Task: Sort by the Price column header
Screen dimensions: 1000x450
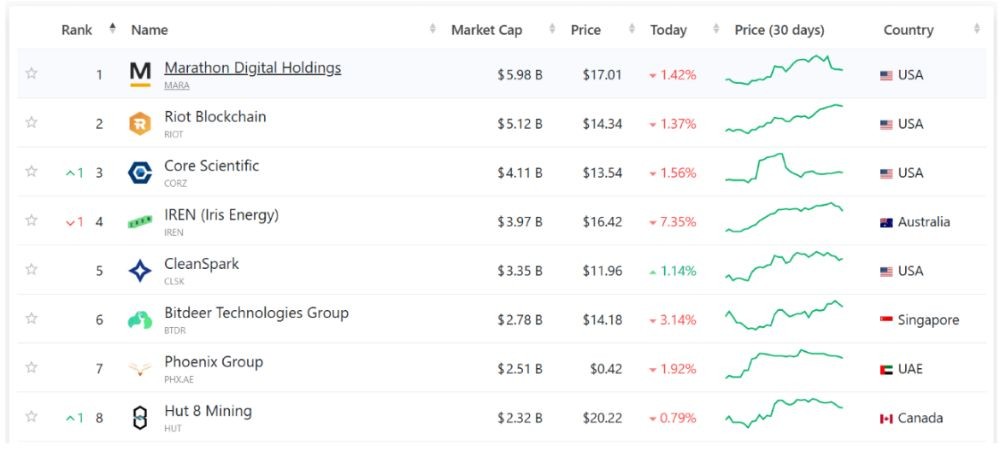Action: [586, 30]
